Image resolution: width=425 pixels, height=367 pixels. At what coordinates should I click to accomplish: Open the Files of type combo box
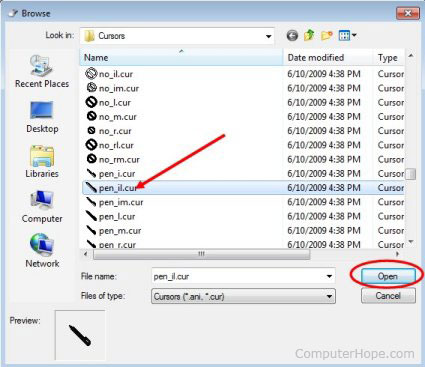[244, 296]
